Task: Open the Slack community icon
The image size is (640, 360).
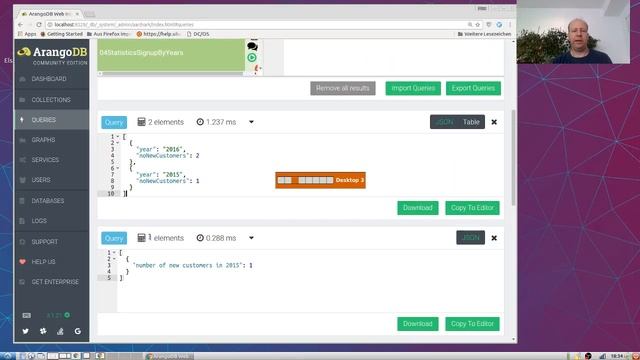Action: click(x=43, y=331)
